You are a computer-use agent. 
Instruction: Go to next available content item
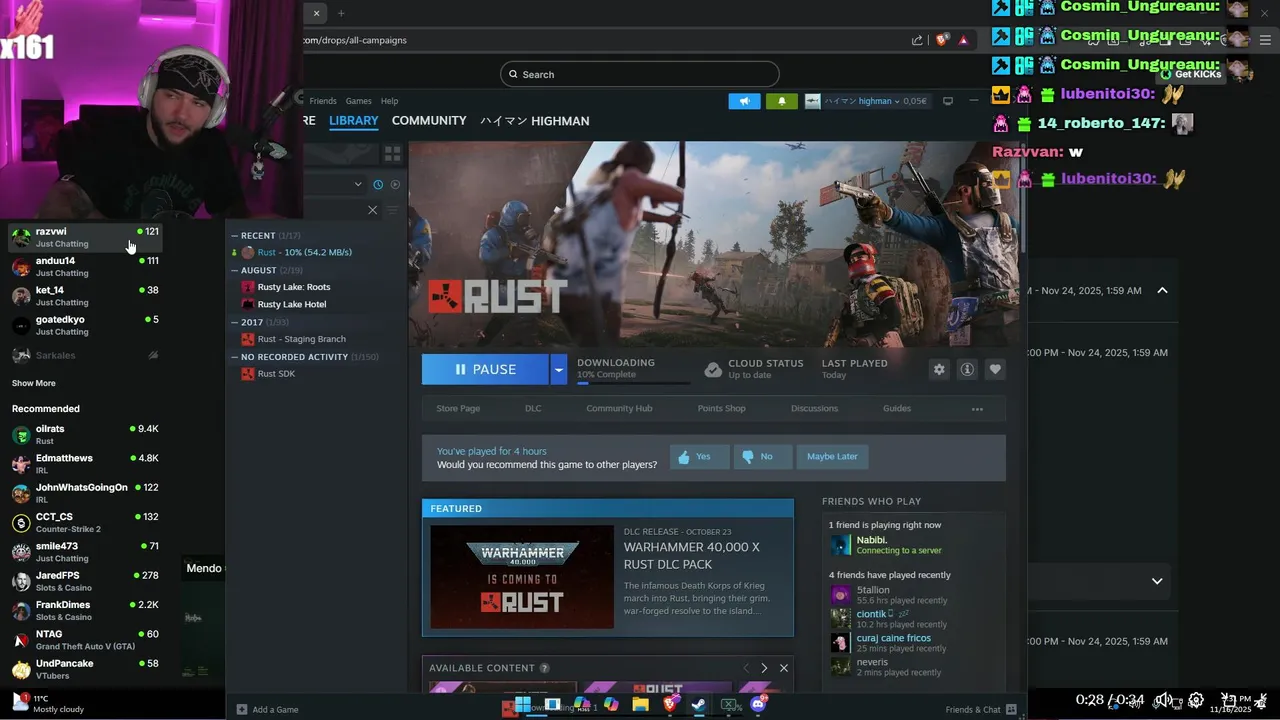[764, 668]
